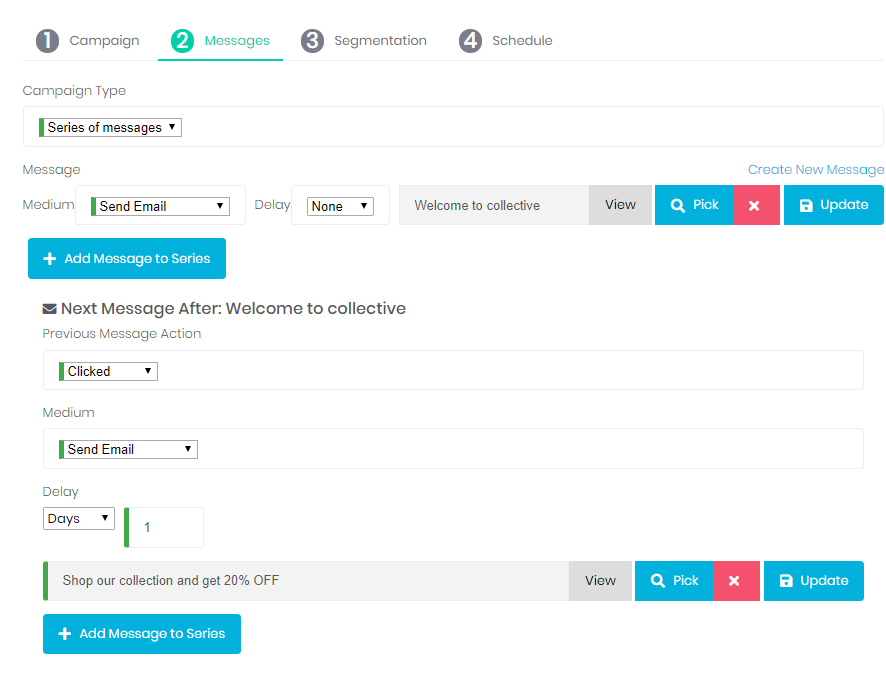View the Welcome to collective message

pyautogui.click(x=620, y=205)
